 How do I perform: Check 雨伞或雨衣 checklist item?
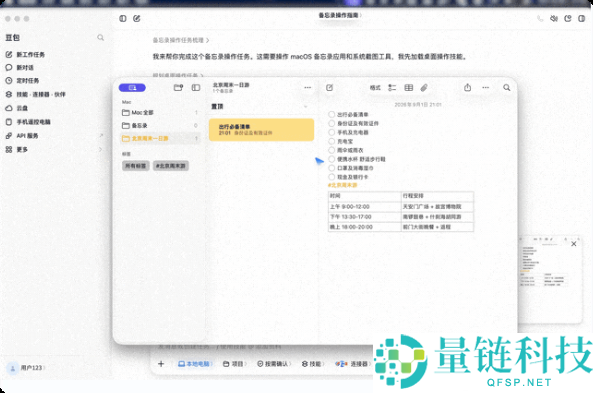(331, 150)
